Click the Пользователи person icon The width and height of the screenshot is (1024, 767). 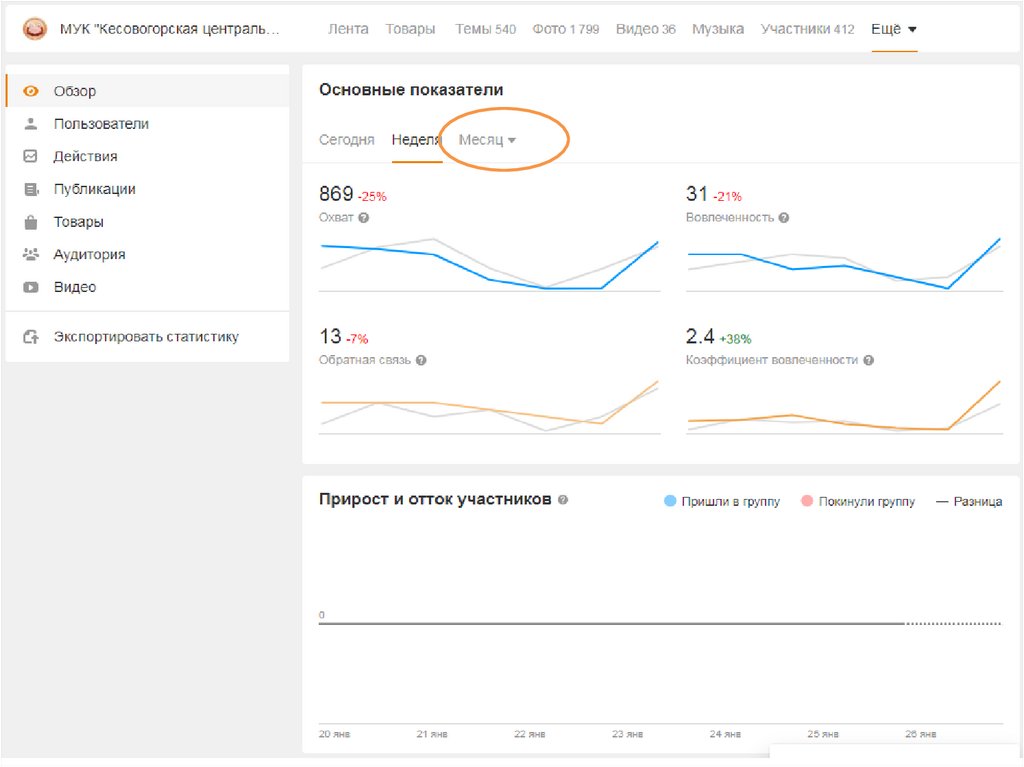click(31, 124)
